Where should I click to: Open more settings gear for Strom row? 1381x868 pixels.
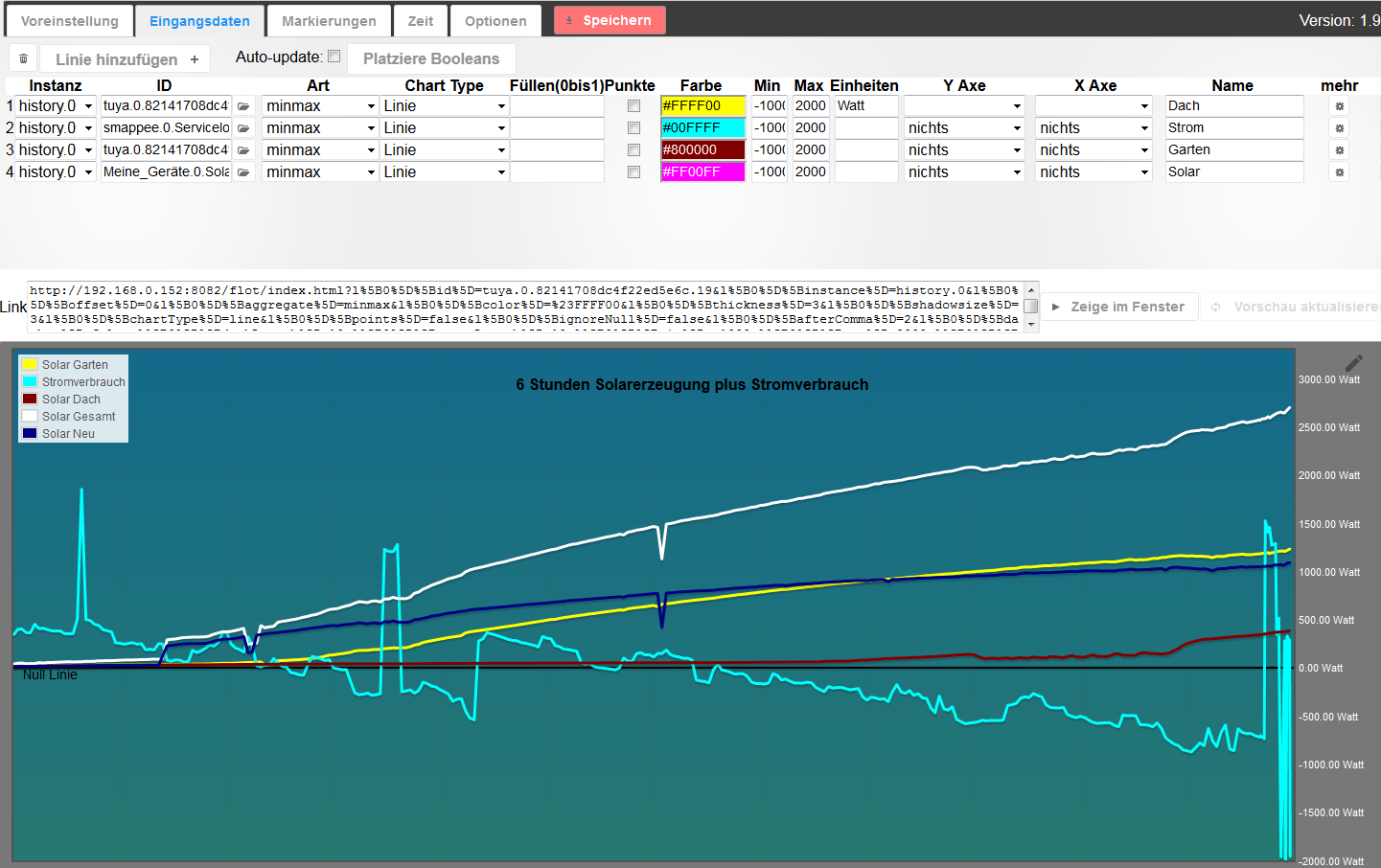pyautogui.click(x=1340, y=128)
